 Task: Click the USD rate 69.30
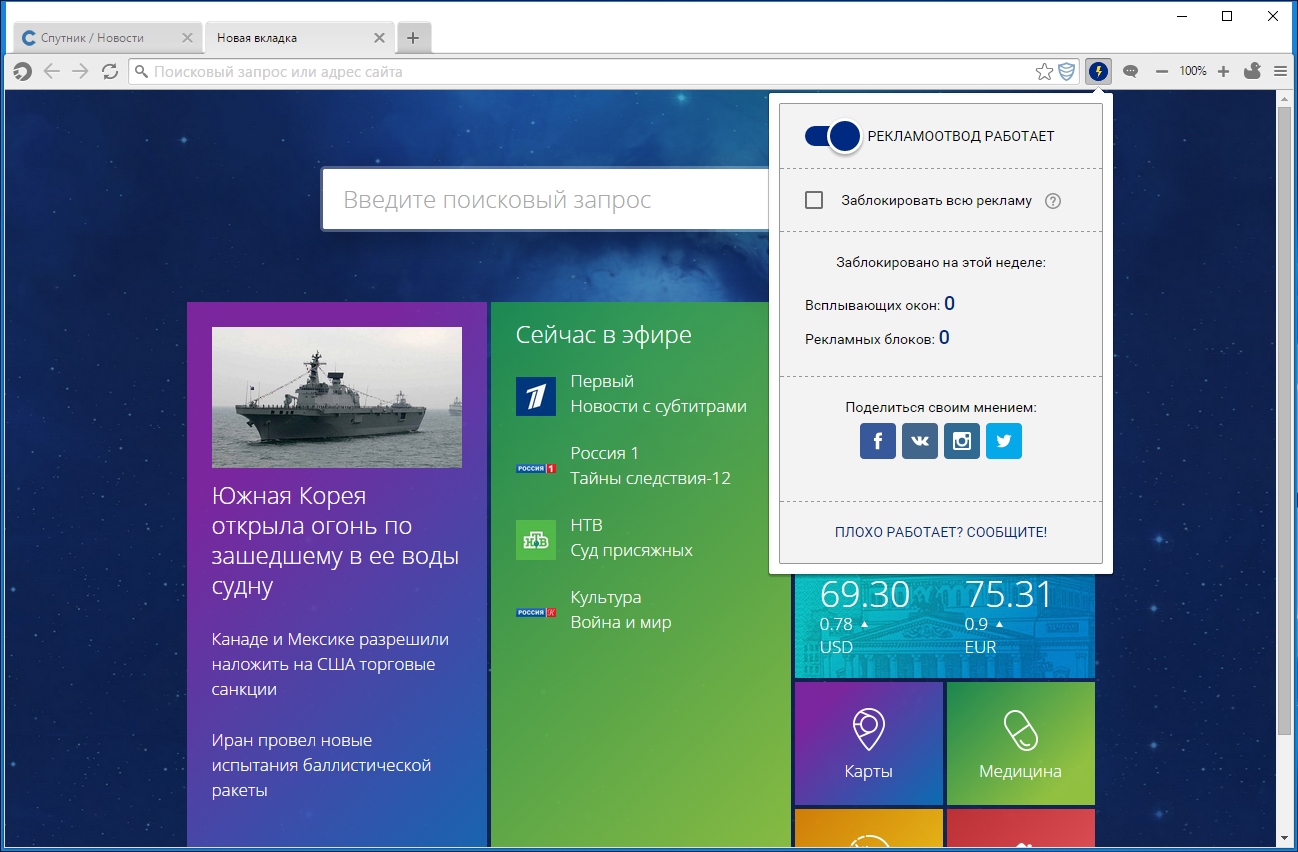click(x=865, y=595)
